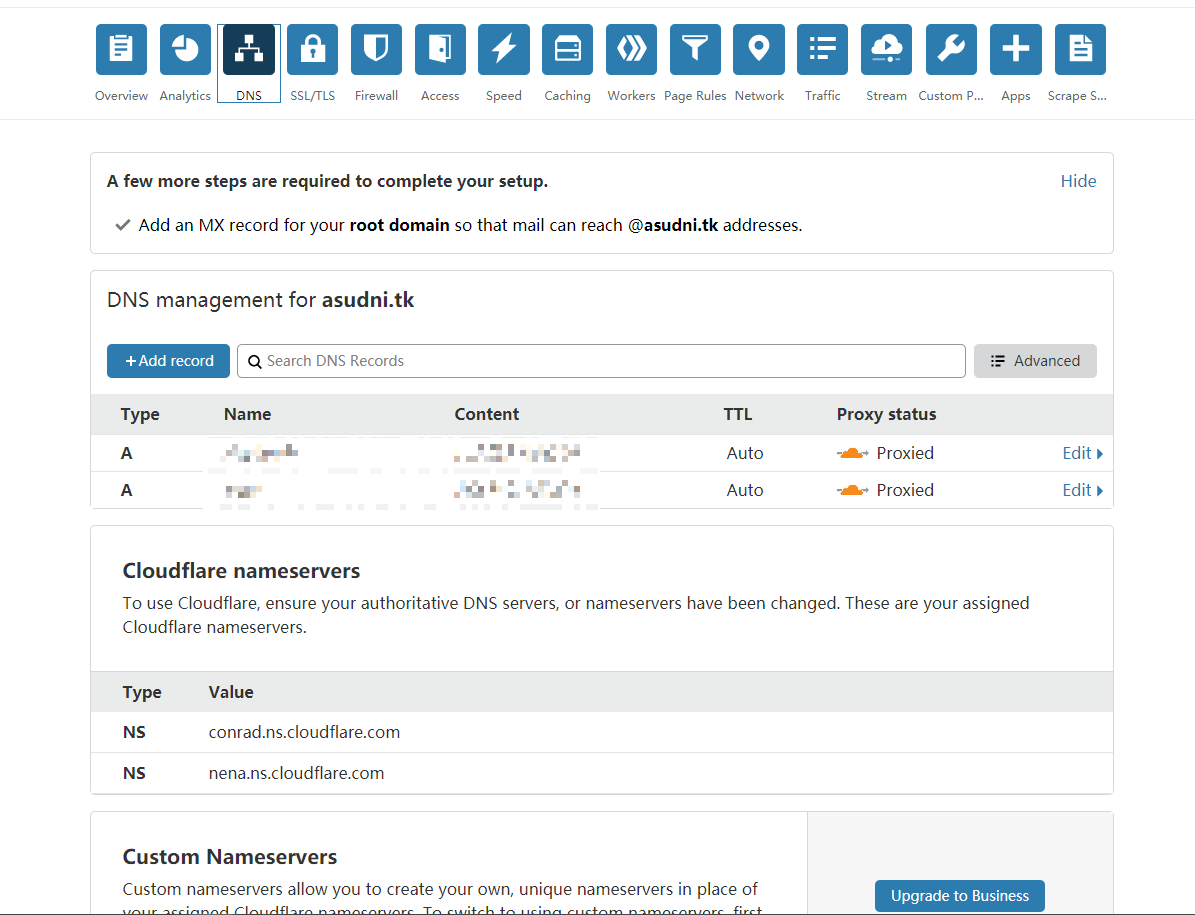Screen dimensions: 1195x915
Task: Click the Proxy status column header
Action: [886, 414]
